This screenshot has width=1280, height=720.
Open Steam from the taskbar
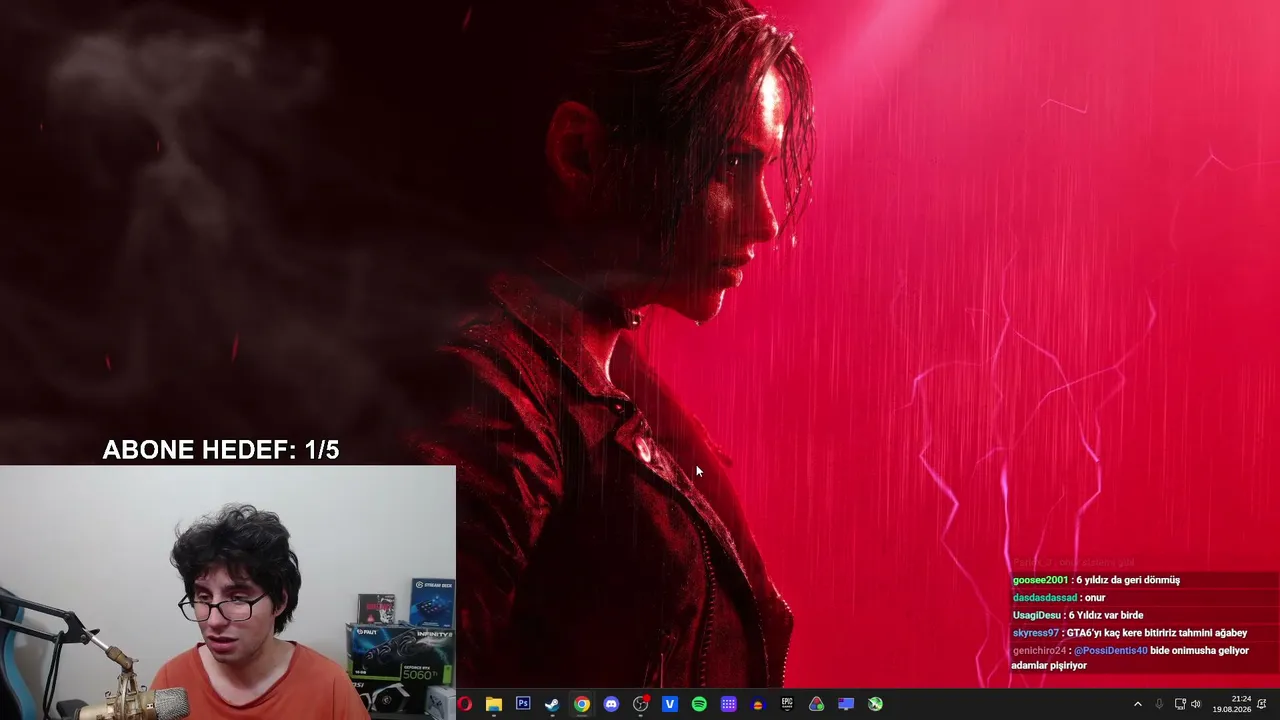(552, 704)
